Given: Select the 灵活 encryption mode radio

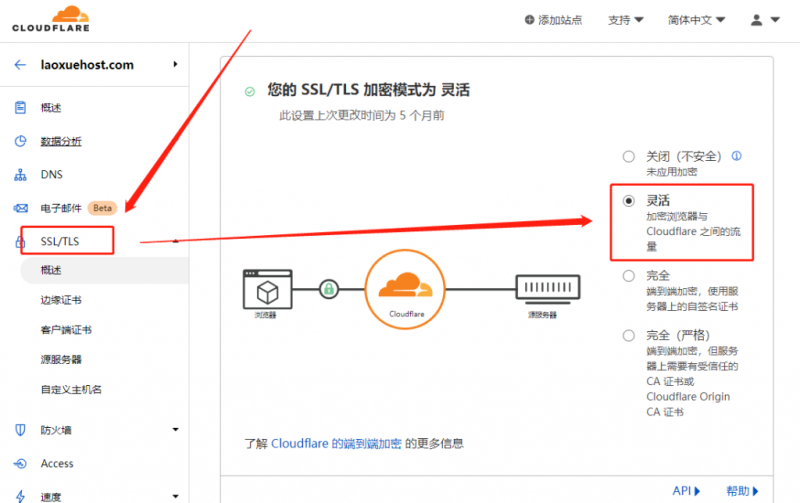Looking at the screenshot, I should pyautogui.click(x=629, y=201).
